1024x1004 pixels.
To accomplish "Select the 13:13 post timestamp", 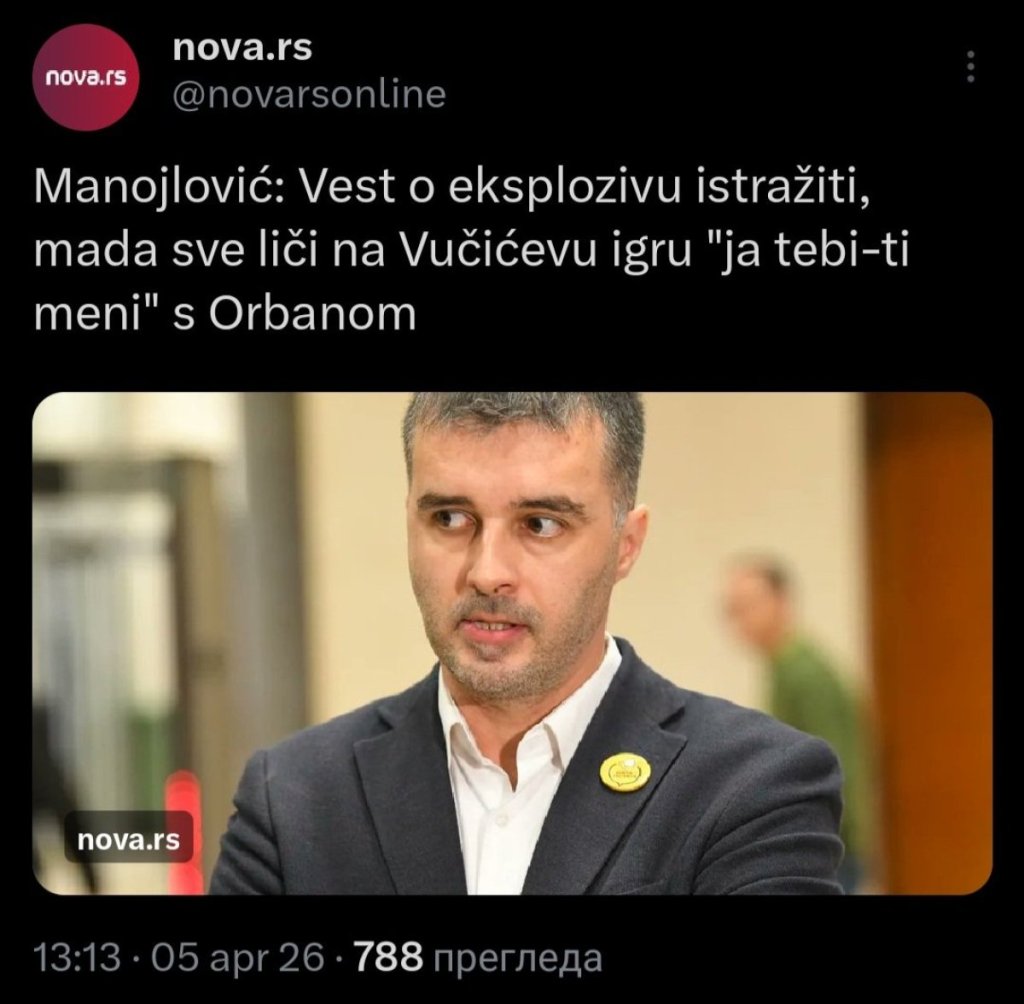I will (77, 958).
